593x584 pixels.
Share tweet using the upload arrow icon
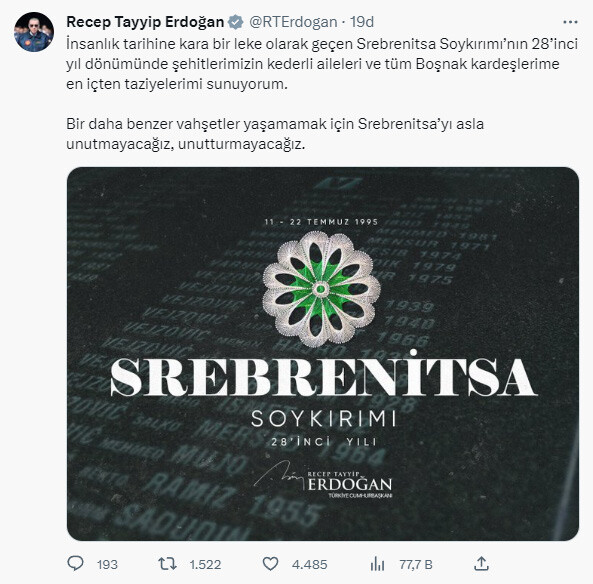click(481, 564)
